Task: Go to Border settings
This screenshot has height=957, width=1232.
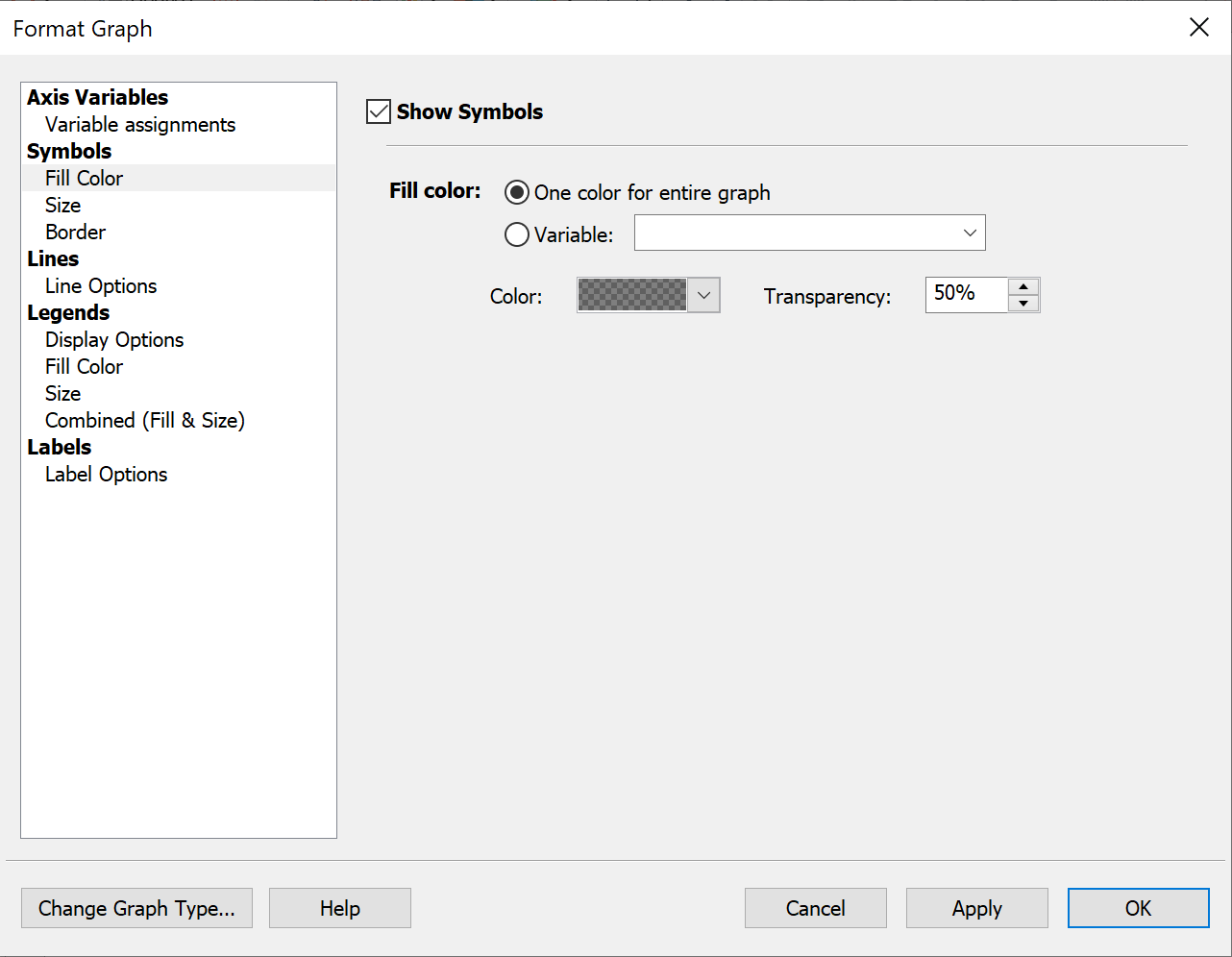Action: (x=76, y=233)
